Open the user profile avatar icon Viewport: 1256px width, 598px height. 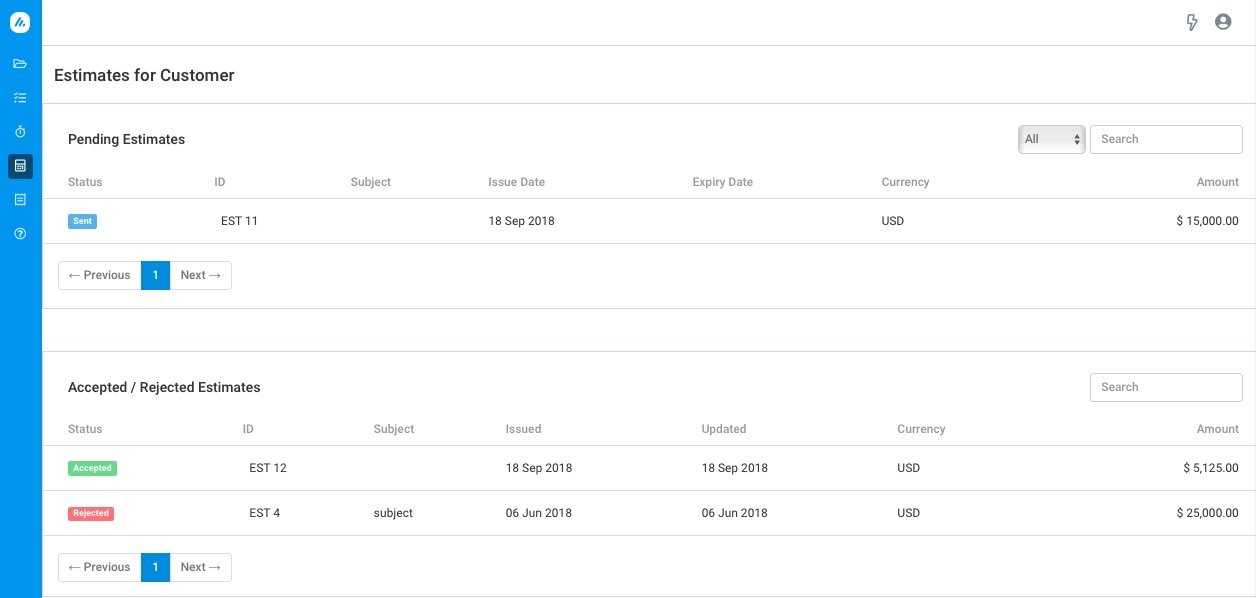click(1223, 22)
